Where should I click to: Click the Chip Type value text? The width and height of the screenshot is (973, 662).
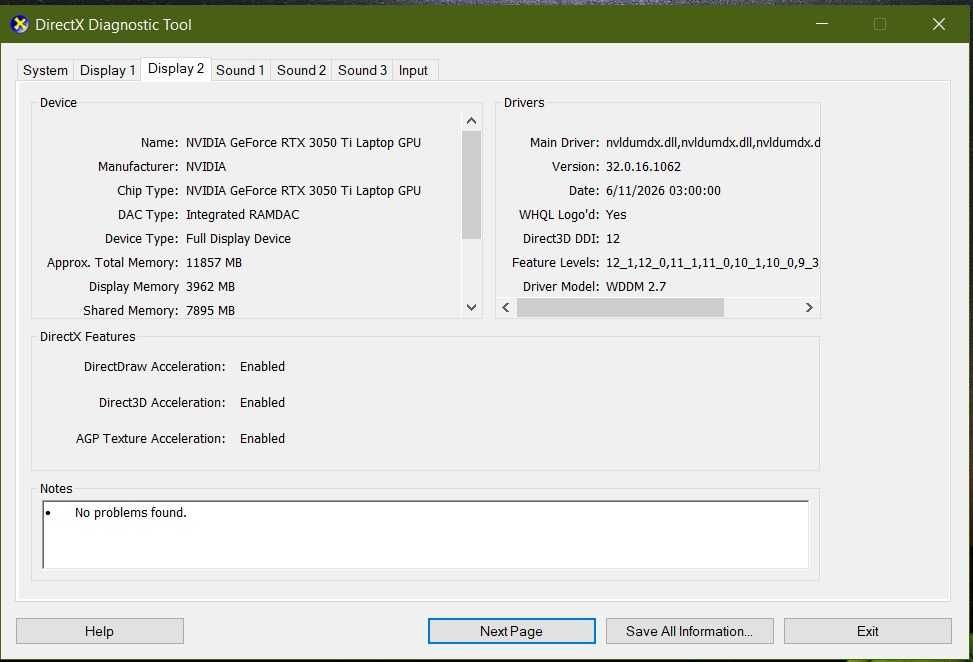303,191
